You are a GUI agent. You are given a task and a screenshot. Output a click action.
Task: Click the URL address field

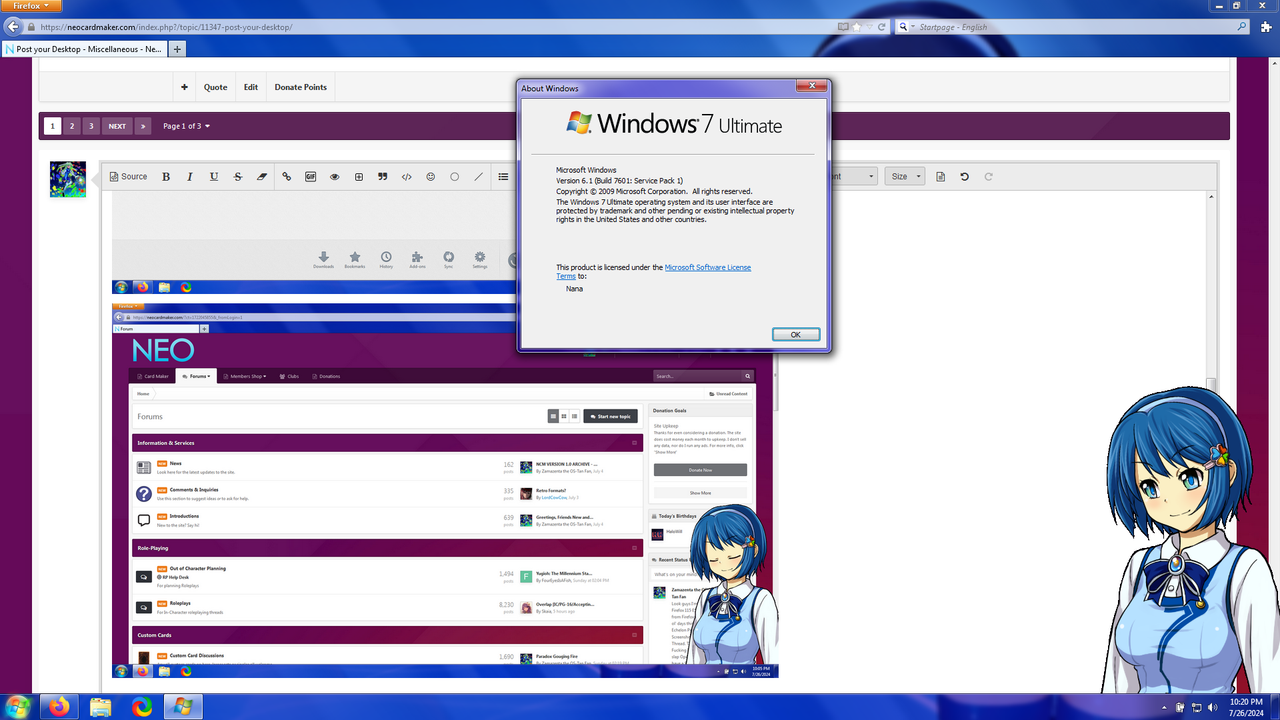[430, 27]
